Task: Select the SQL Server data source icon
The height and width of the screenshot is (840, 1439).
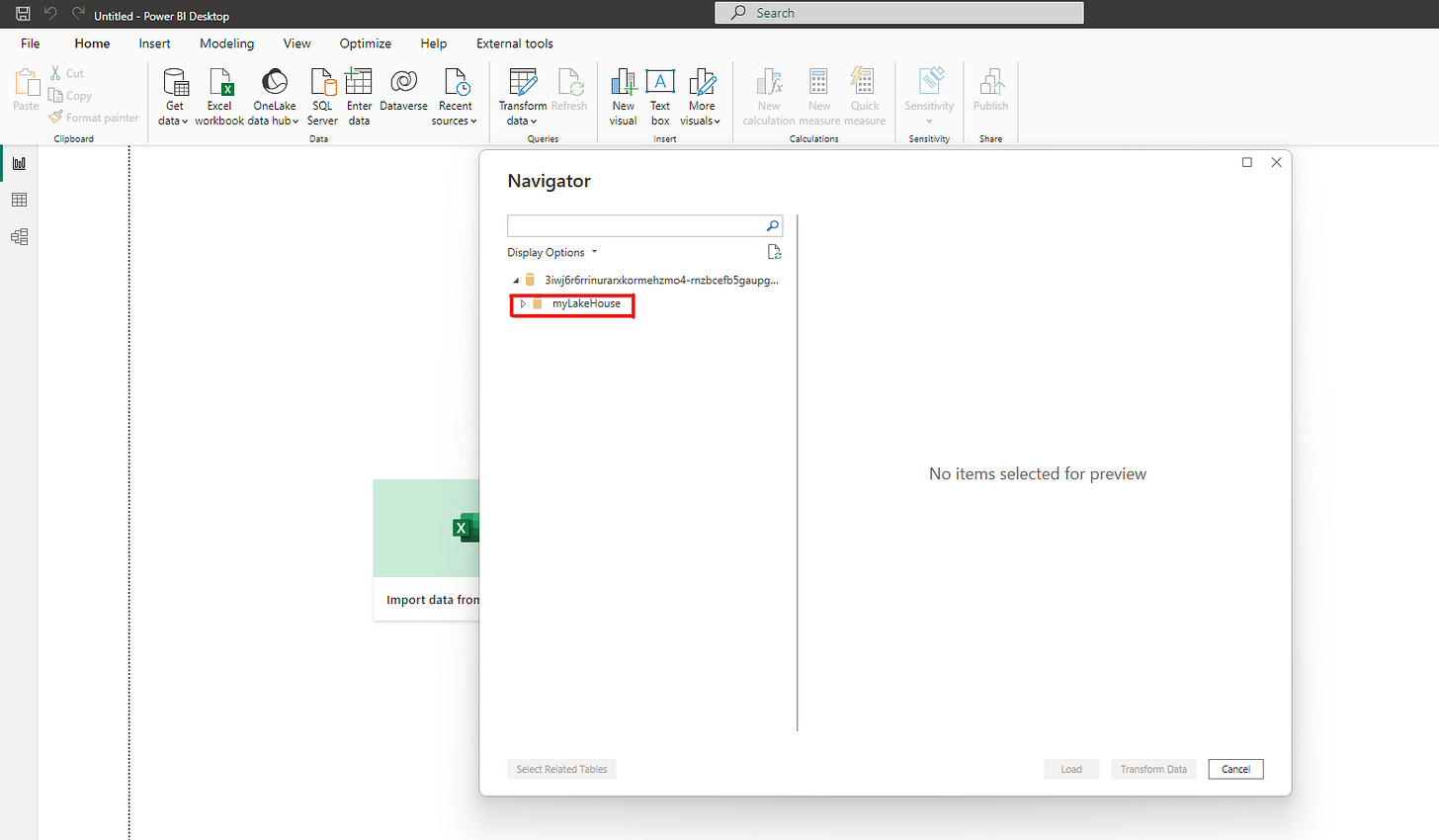Action: [x=322, y=94]
